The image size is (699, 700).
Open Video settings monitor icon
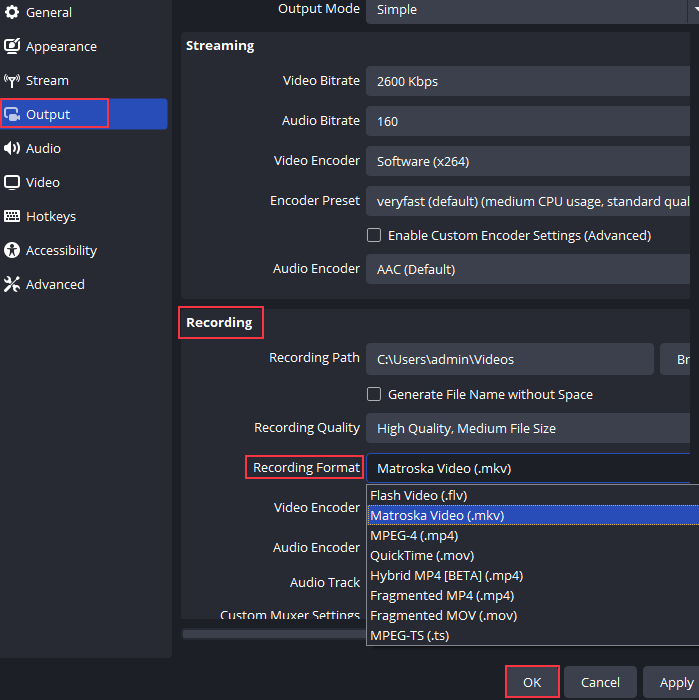click(x=12, y=183)
